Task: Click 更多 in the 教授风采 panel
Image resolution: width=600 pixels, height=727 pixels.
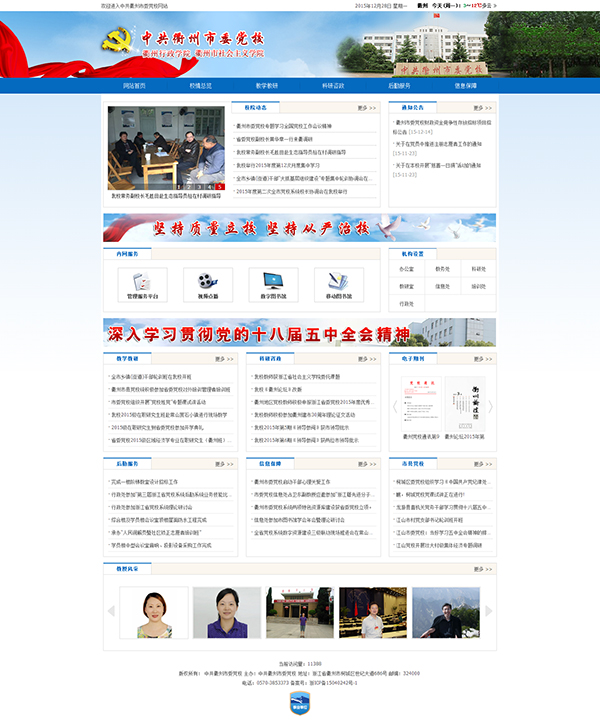Action: point(483,569)
